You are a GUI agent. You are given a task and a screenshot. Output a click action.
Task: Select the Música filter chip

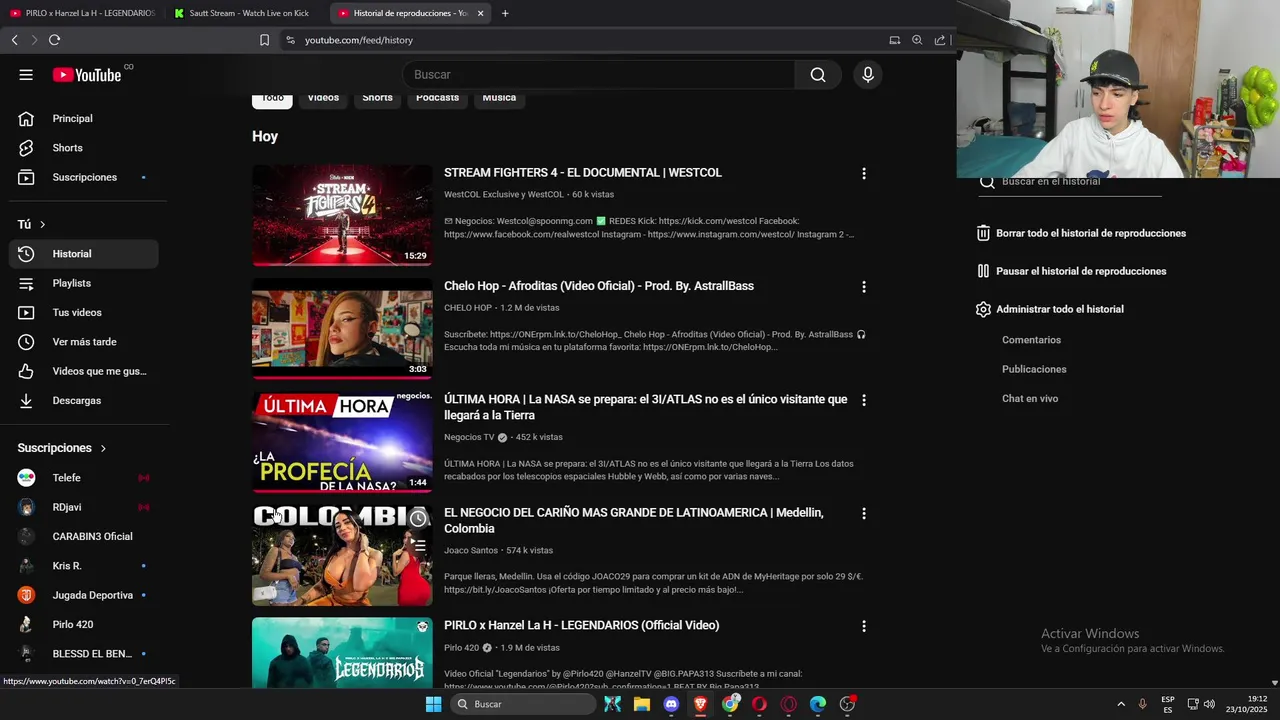click(x=499, y=98)
